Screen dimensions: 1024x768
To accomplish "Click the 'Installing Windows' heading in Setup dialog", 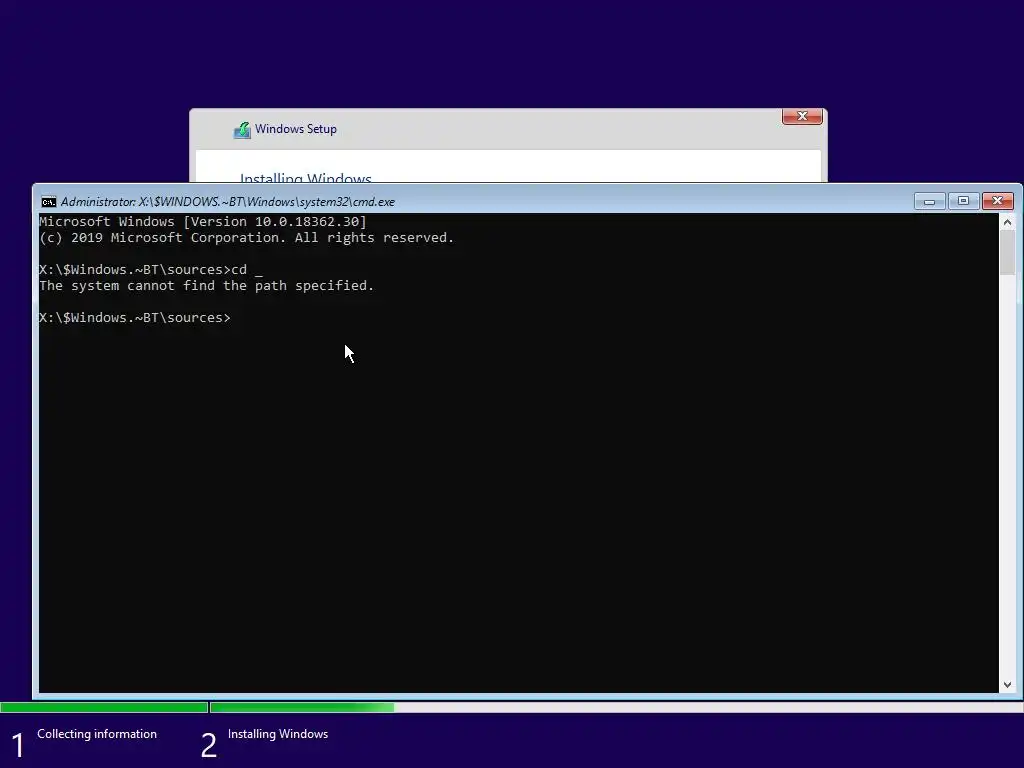I will click(306, 178).
